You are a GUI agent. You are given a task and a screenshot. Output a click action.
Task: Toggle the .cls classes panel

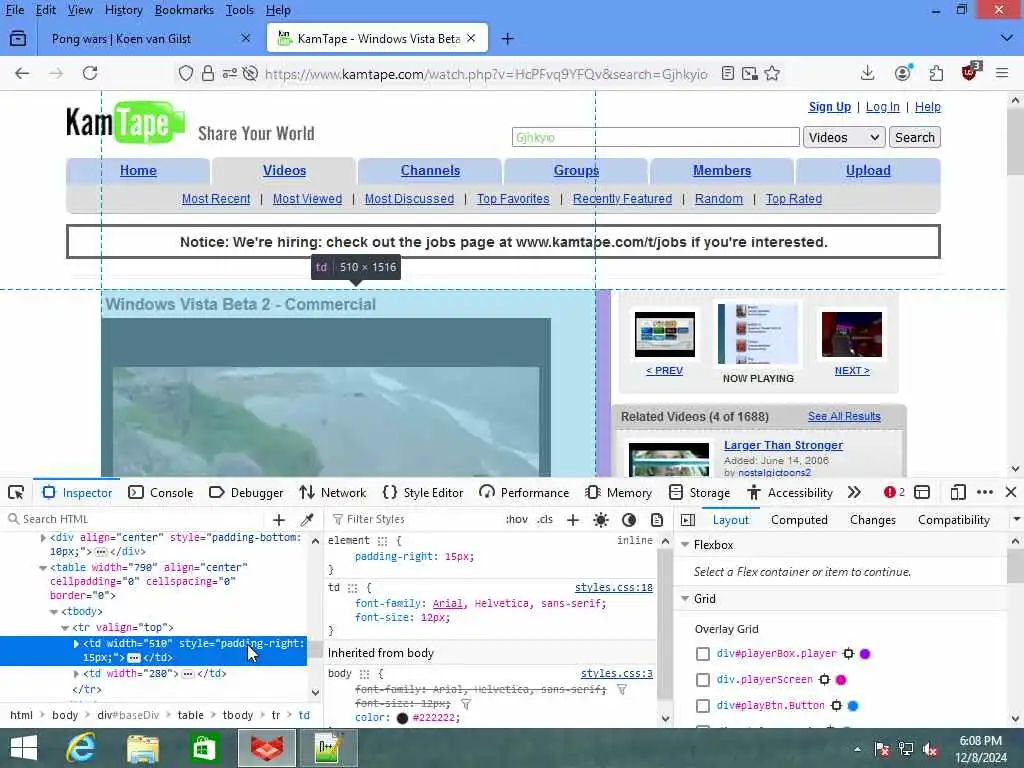545,519
